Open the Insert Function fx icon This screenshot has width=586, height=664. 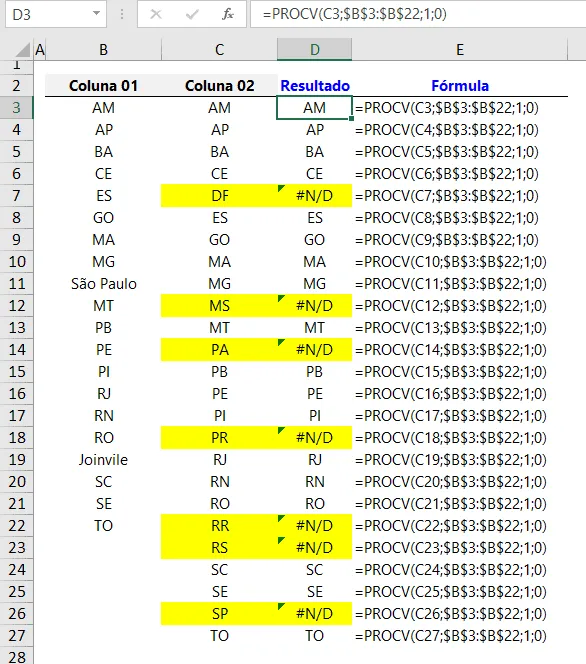(228, 14)
